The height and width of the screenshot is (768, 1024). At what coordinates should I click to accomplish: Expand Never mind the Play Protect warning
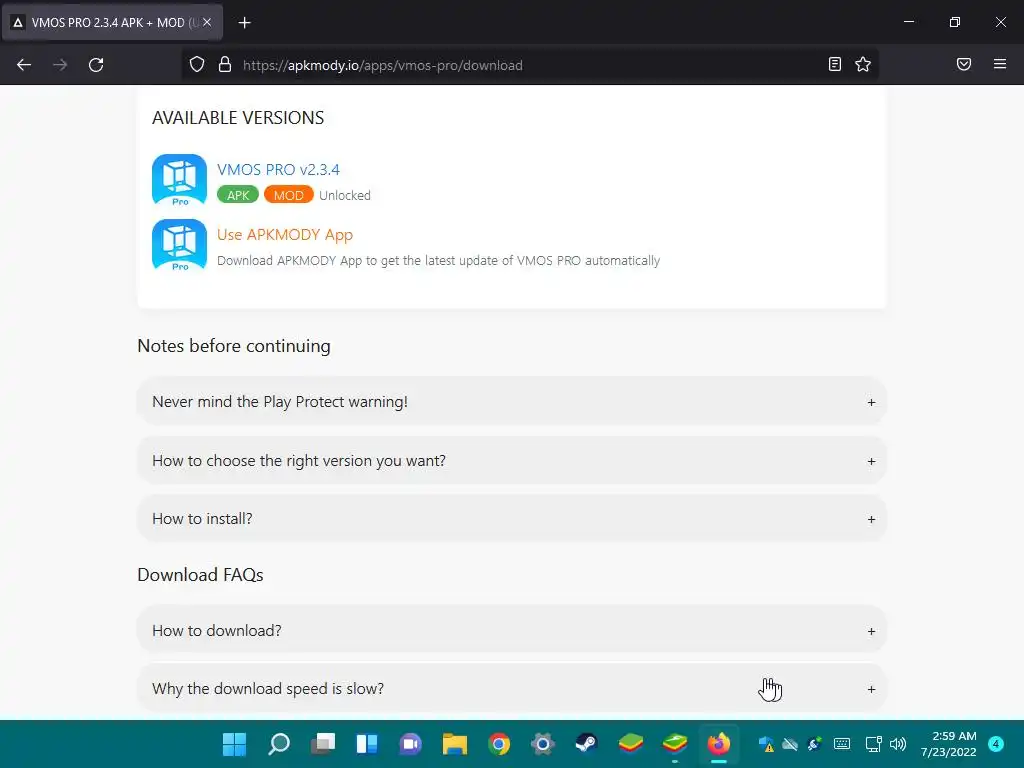511,402
